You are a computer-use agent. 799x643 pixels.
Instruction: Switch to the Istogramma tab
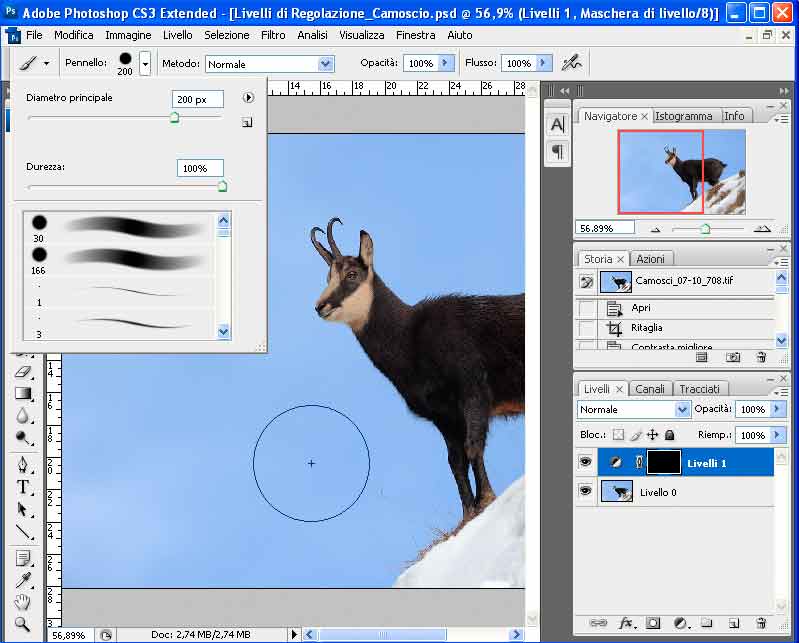tap(684, 116)
